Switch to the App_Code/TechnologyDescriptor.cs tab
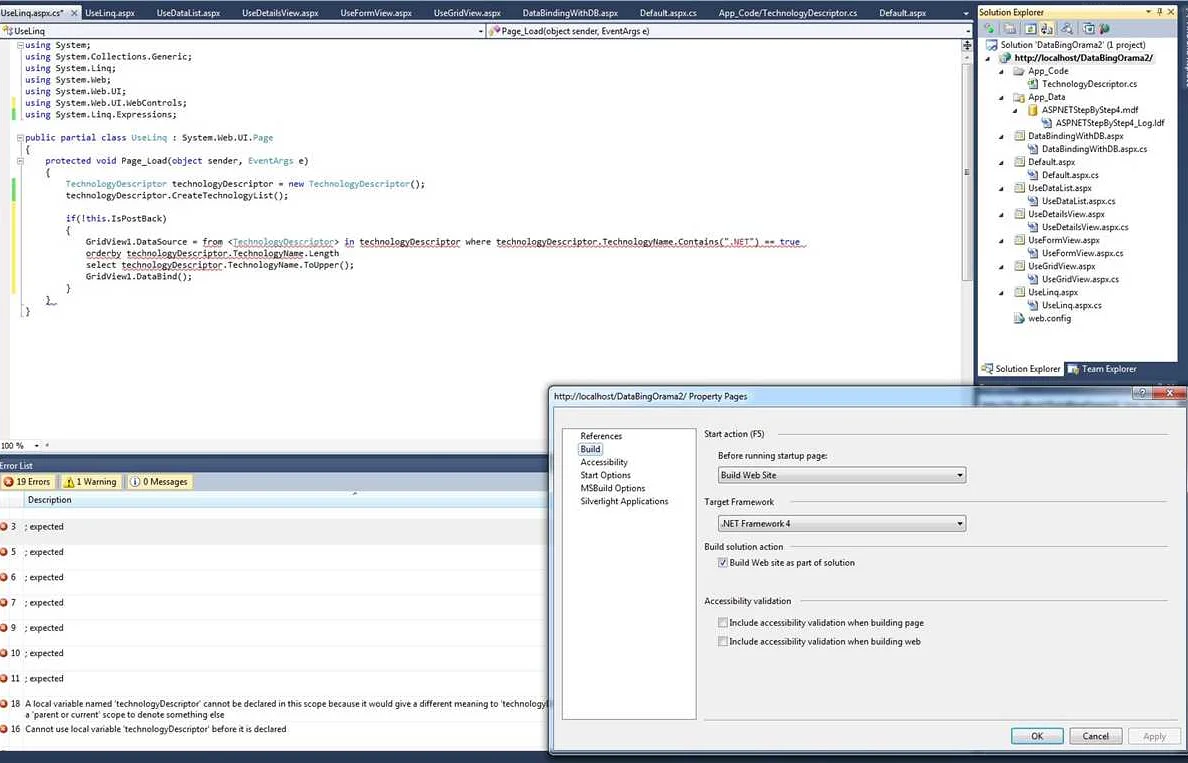The width and height of the screenshot is (1188, 763). pos(787,13)
